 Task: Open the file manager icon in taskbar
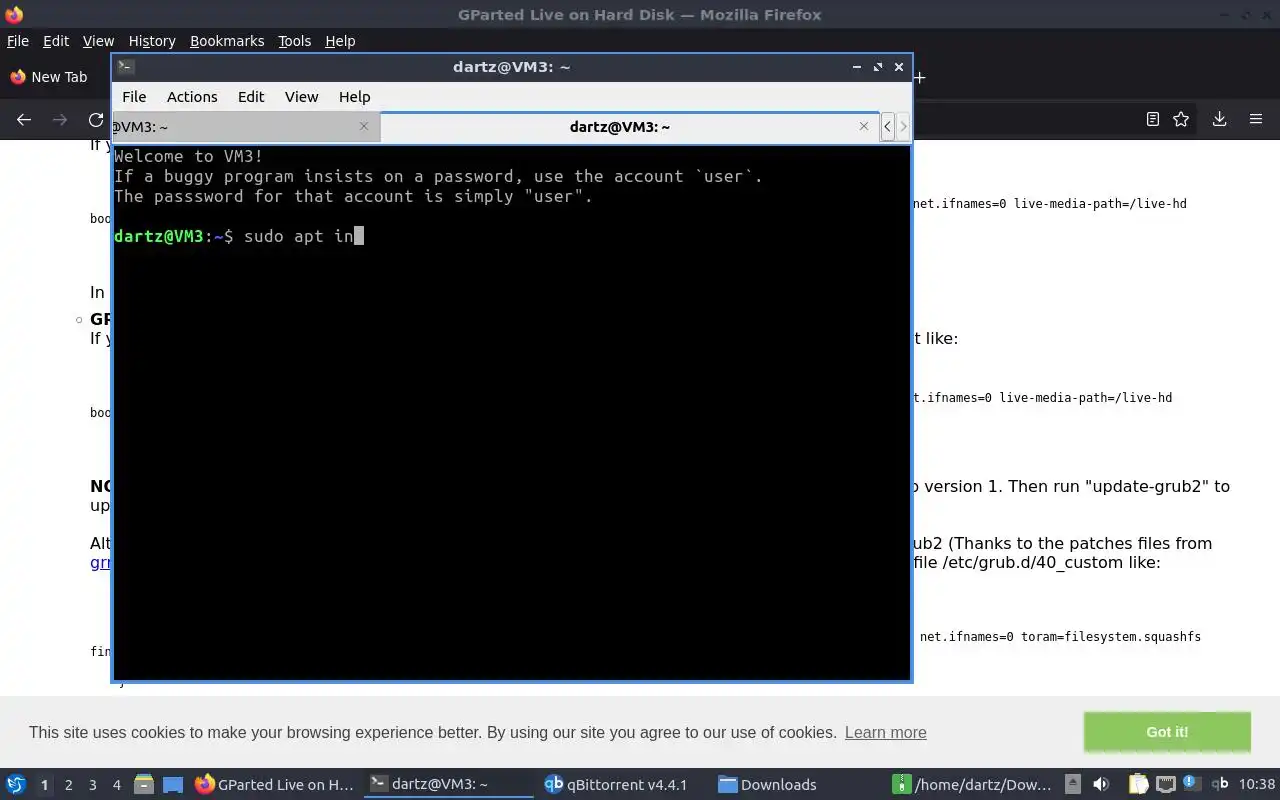[143, 784]
